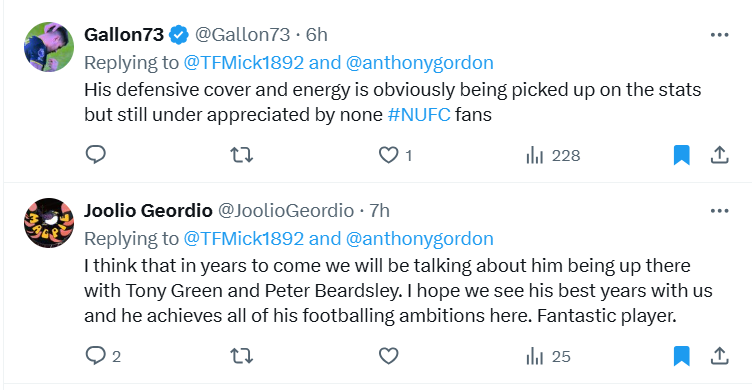The height and width of the screenshot is (390, 752).
Task: Share Joolio Geordio's tweet
Action: [x=719, y=356]
